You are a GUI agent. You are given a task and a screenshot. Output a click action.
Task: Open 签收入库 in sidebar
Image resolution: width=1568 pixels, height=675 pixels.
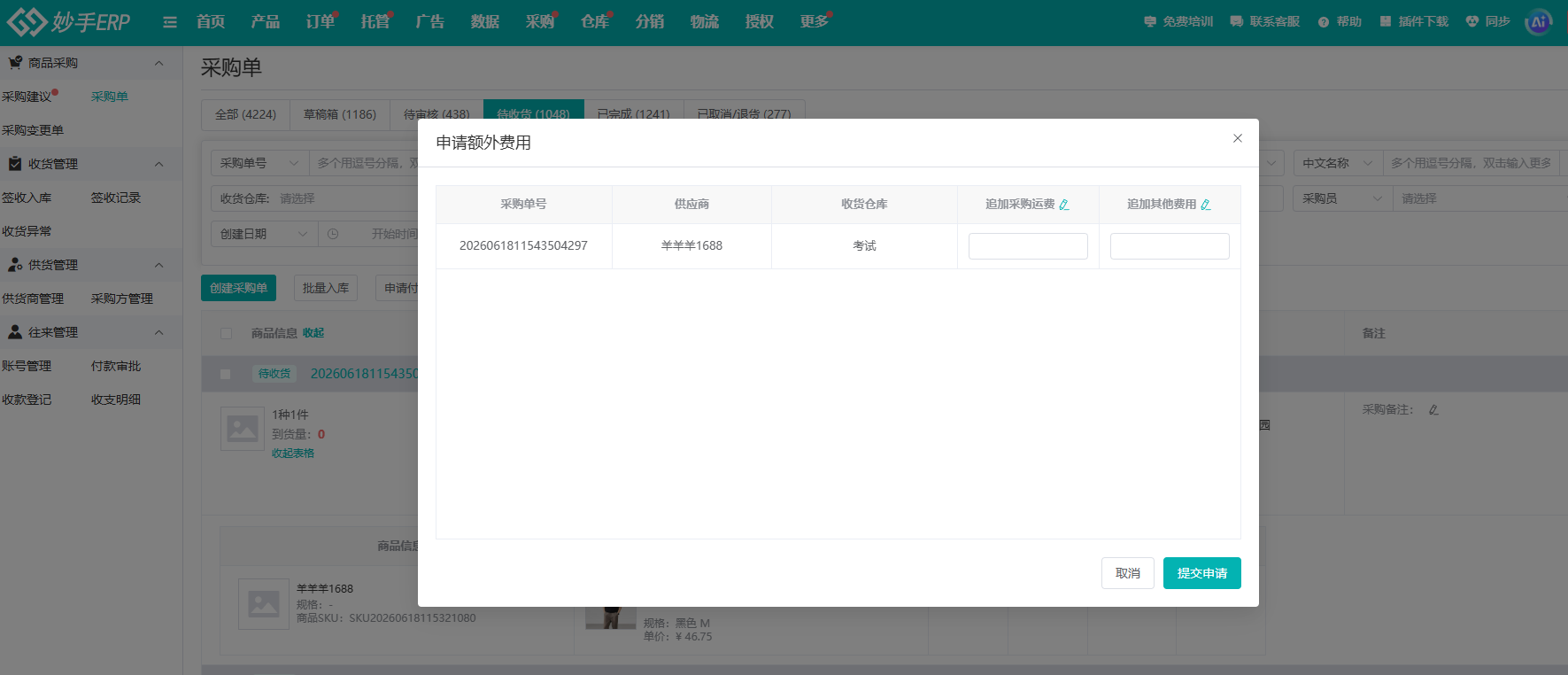tap(27, 198)
